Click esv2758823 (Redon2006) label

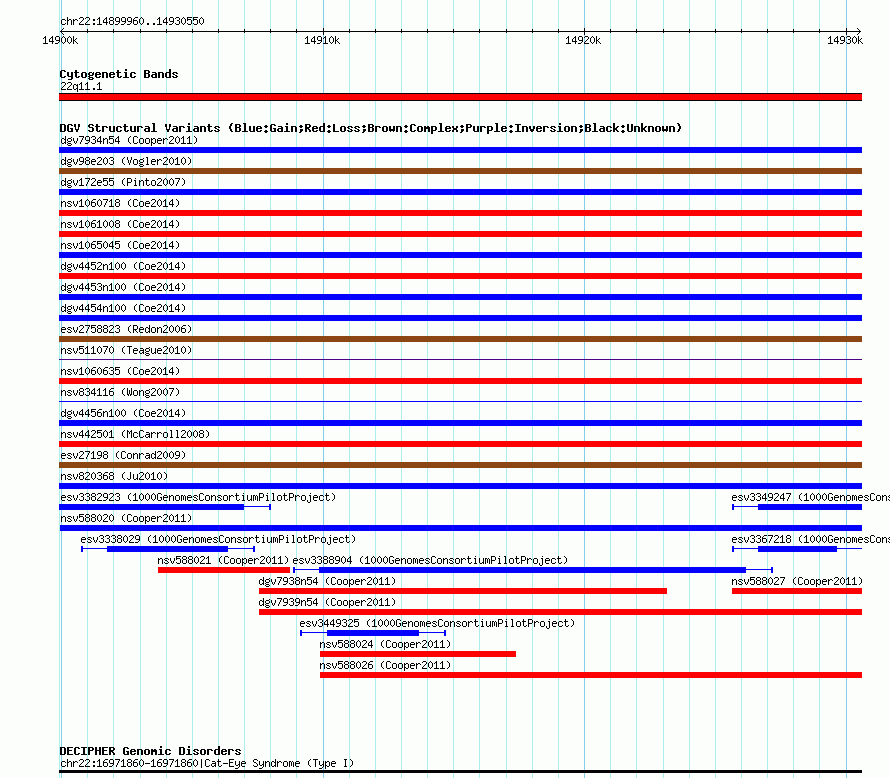(126, 330)
